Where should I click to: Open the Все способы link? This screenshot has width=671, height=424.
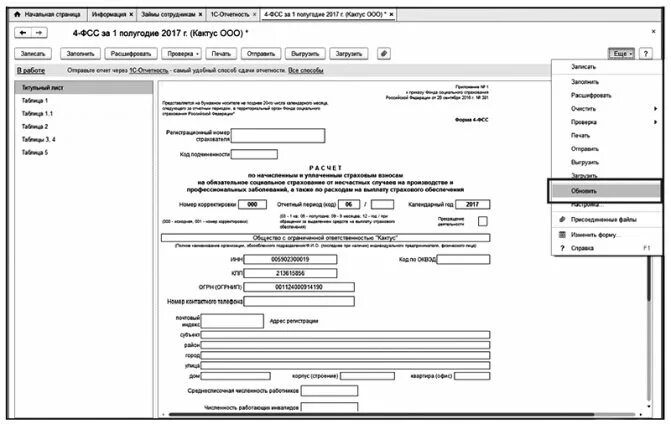point(306,70)
